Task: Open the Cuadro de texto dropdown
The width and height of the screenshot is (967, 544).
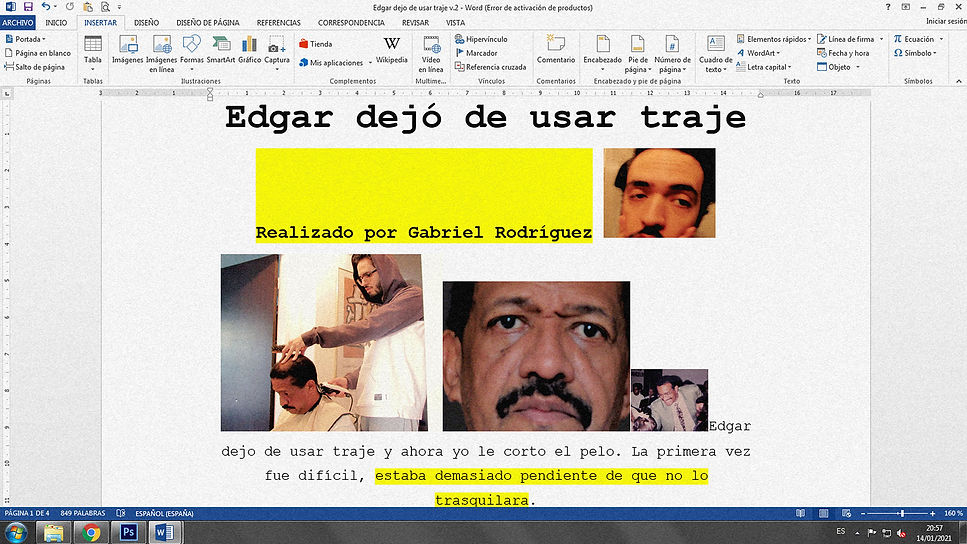Action: [x=715, y=54]
